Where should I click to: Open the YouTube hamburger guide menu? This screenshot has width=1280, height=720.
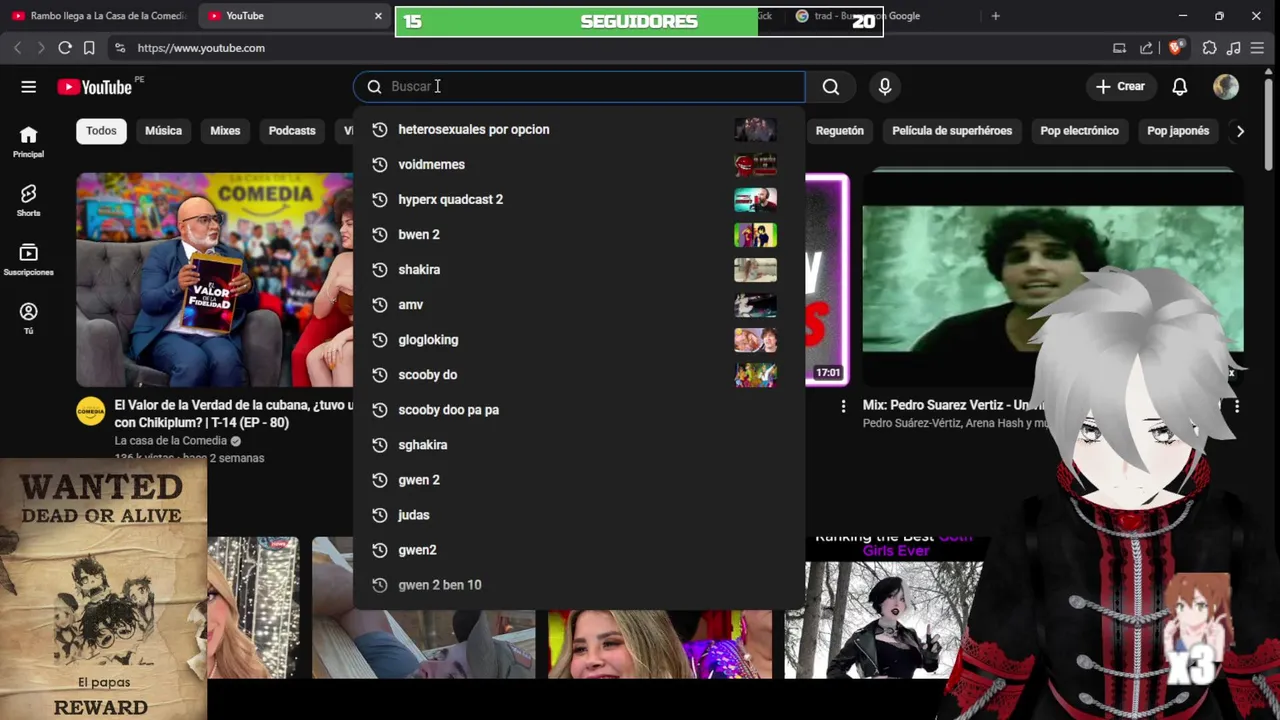[28, 87]
